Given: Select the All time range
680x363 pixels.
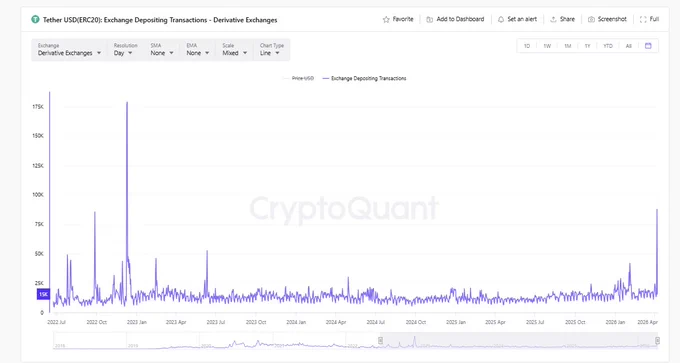Looking at the screenshot, I should pyautogui.click(x=629, y=46).
